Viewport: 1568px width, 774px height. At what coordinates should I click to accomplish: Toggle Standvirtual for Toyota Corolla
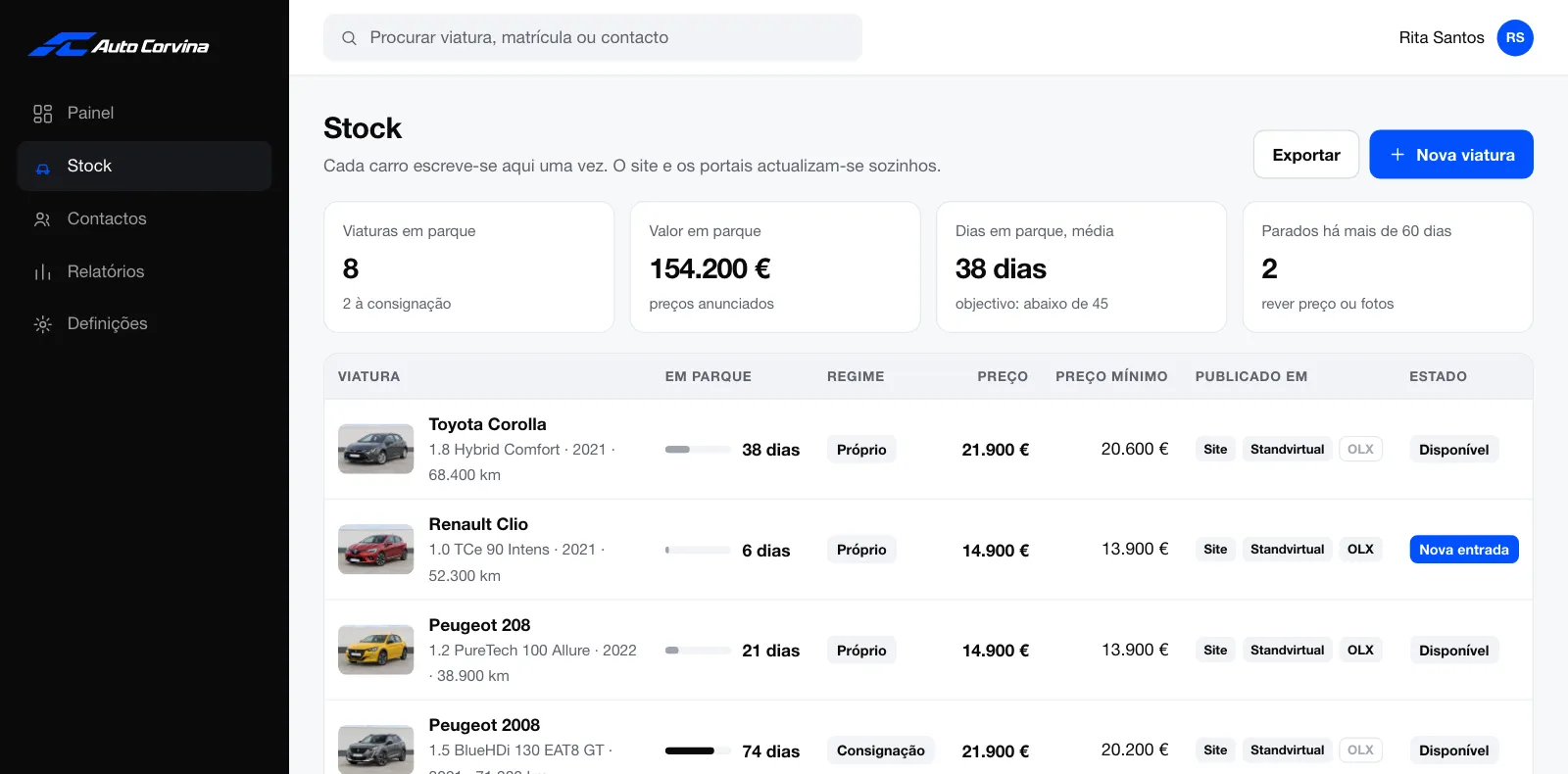[x=1287, y=450]
